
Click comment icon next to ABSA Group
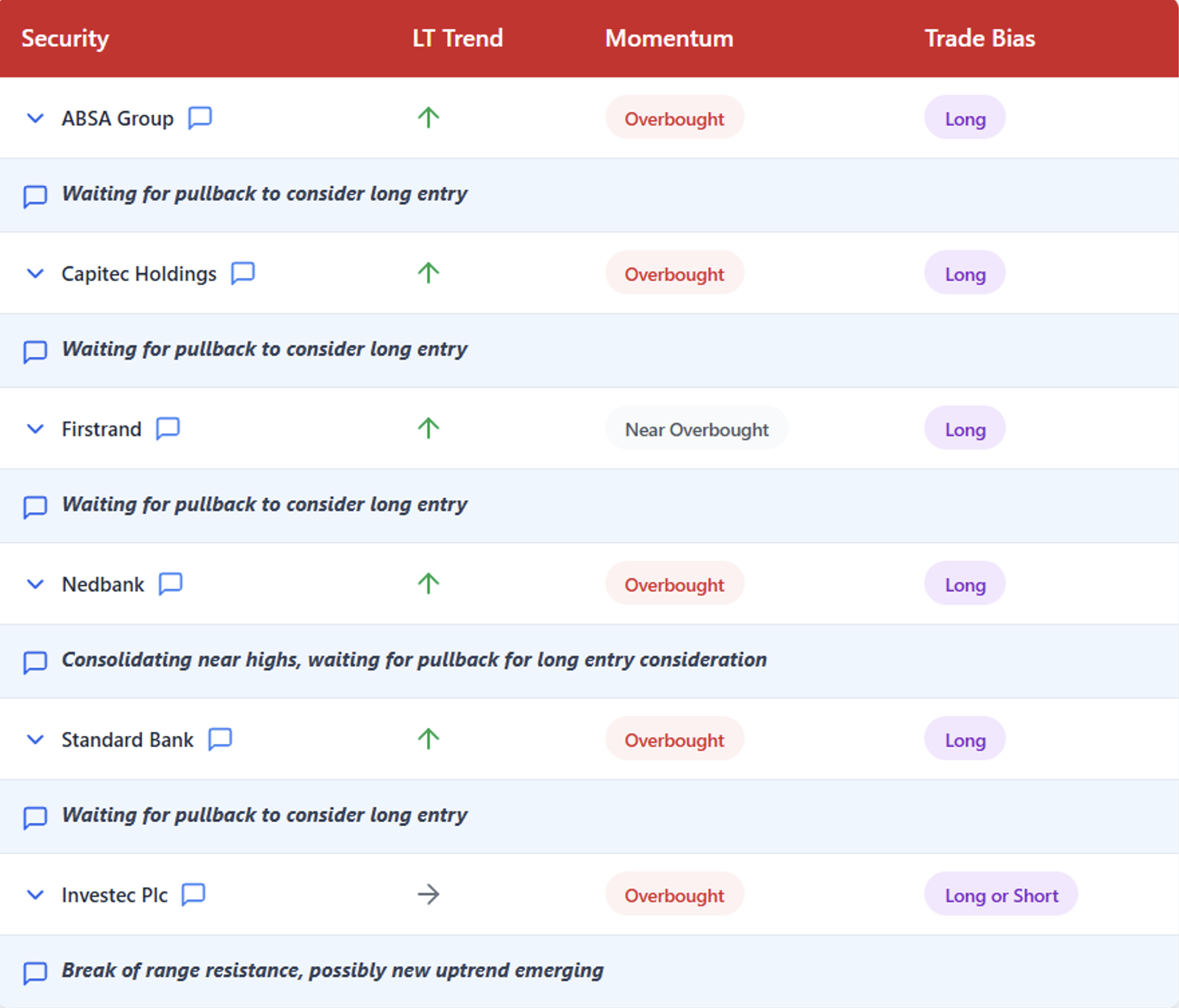pos(200,118)
